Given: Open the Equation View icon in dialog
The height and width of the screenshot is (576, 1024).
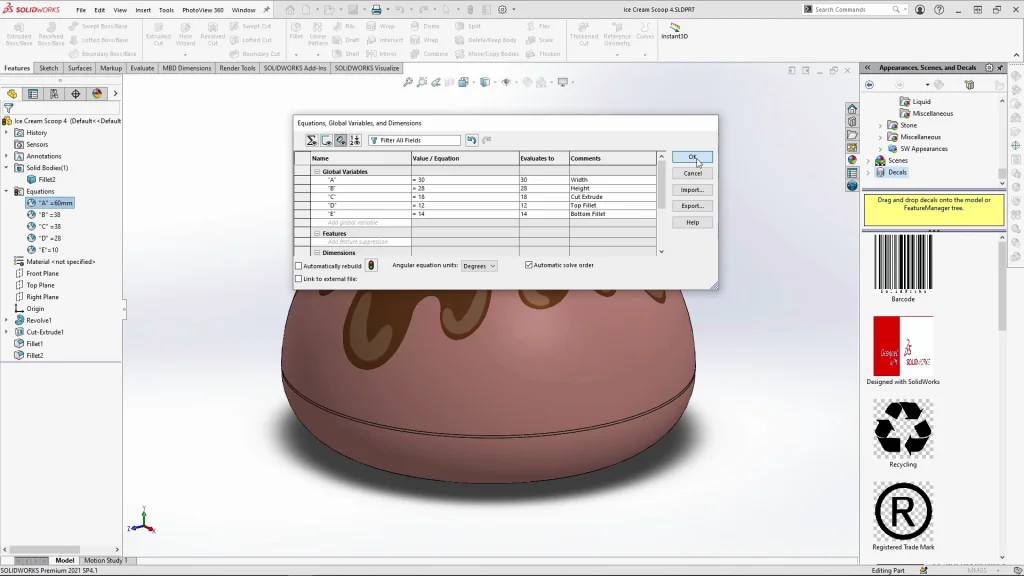Looking at the screenshot, I should pos(312,140).
